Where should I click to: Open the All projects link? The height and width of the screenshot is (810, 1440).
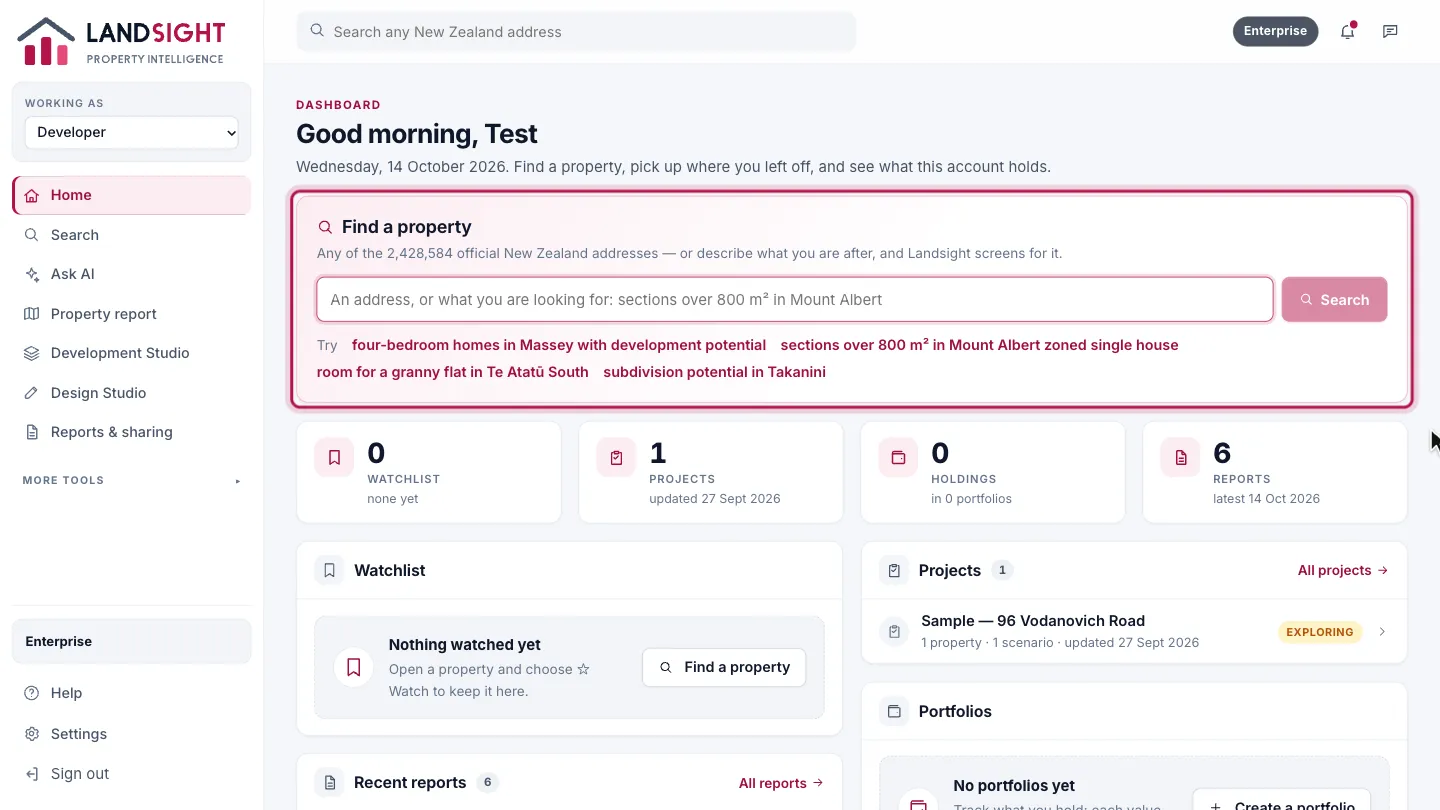[1343, 570]
